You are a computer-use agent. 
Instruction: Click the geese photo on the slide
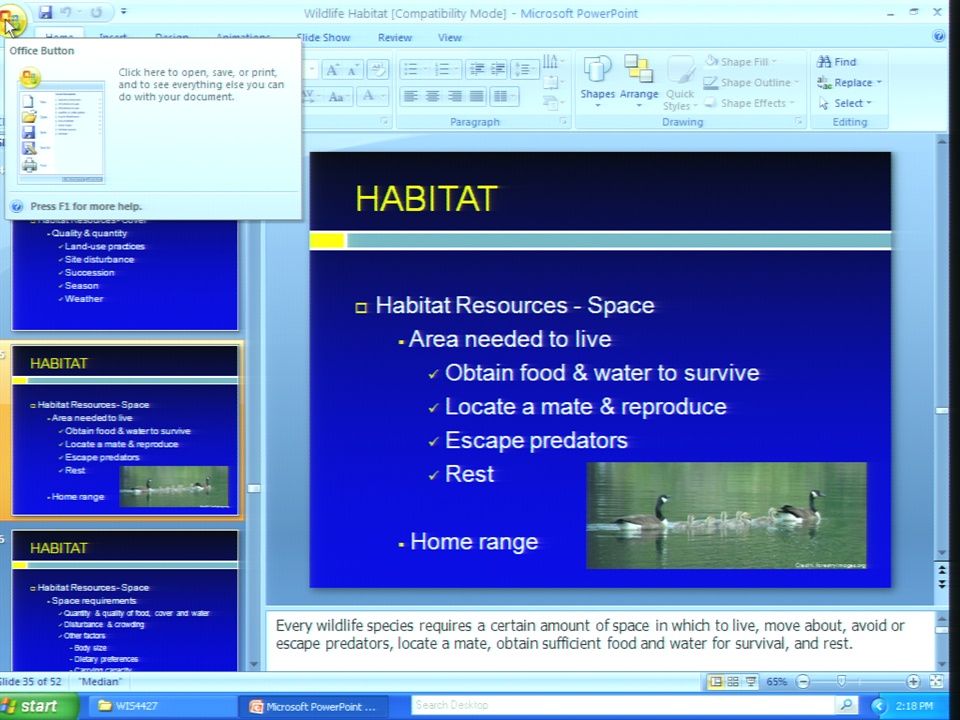[x=726, y=516]
